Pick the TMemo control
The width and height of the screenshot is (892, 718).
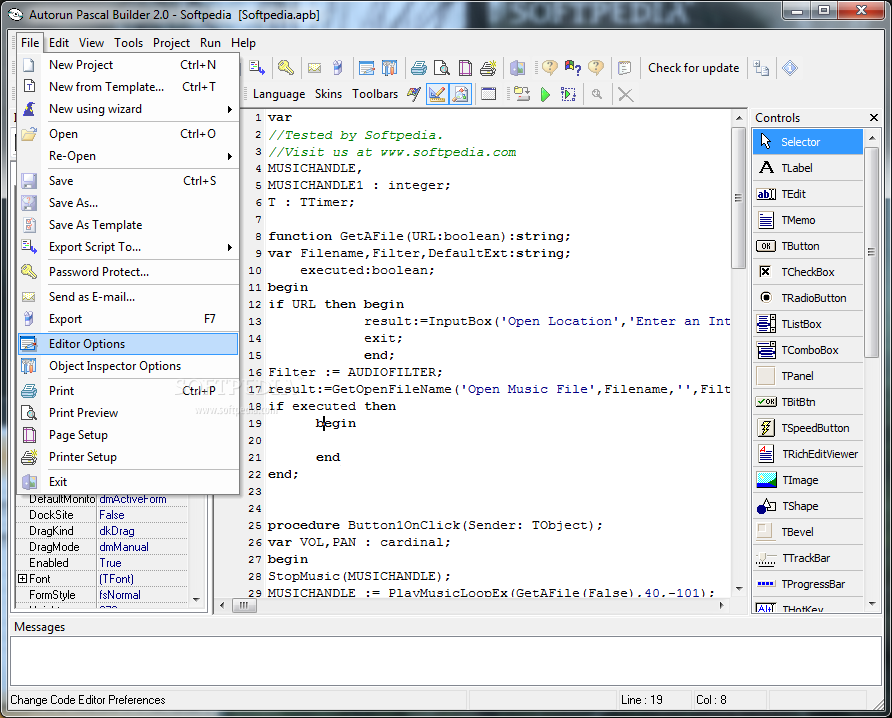pos(808,220)
